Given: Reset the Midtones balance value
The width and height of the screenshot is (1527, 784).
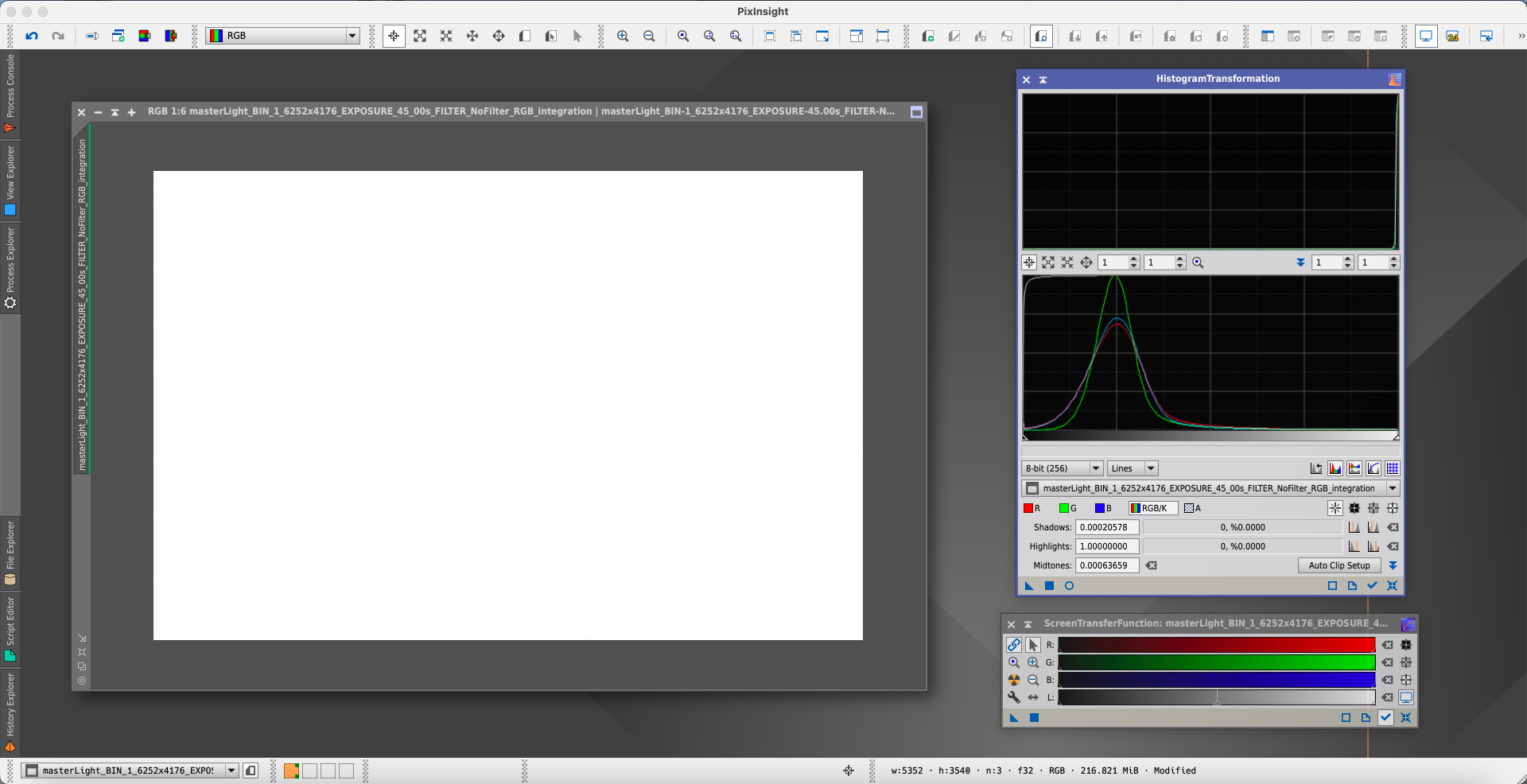Looking at the screenshot, I should click(x=1151, y=565).
